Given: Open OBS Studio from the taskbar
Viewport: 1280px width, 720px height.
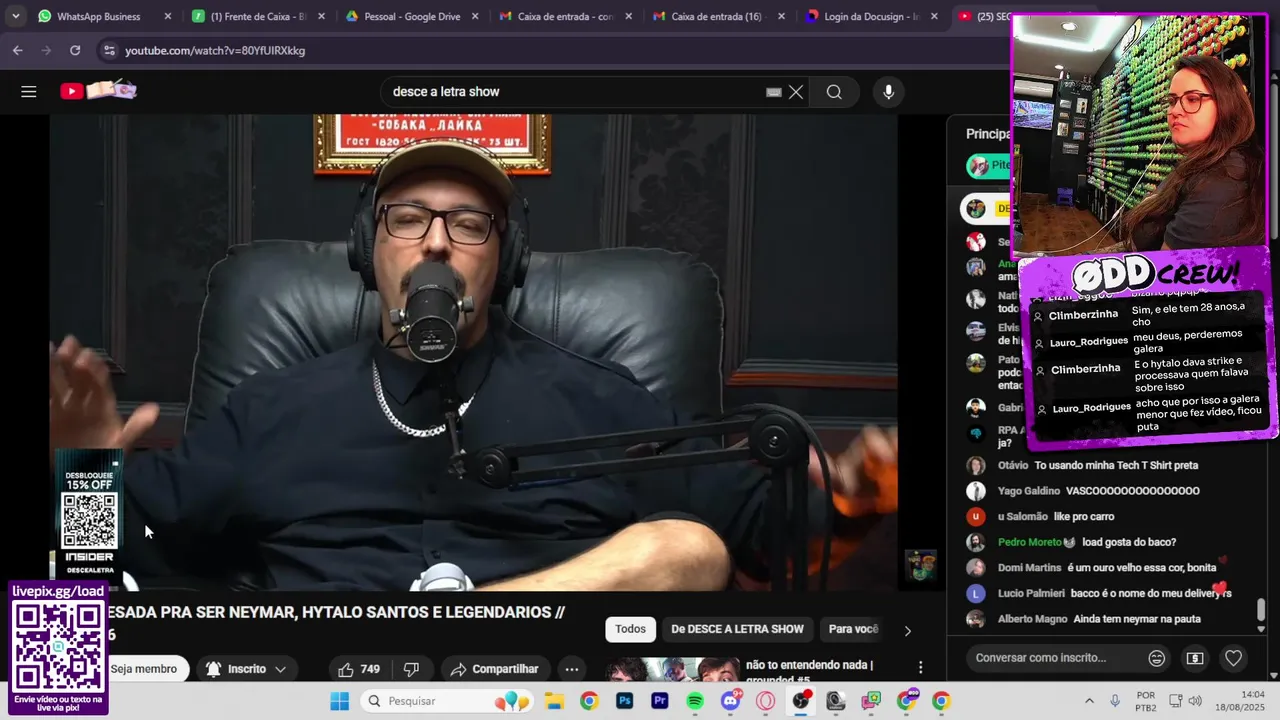Looking at the screenshot, I should coord(801,701).
